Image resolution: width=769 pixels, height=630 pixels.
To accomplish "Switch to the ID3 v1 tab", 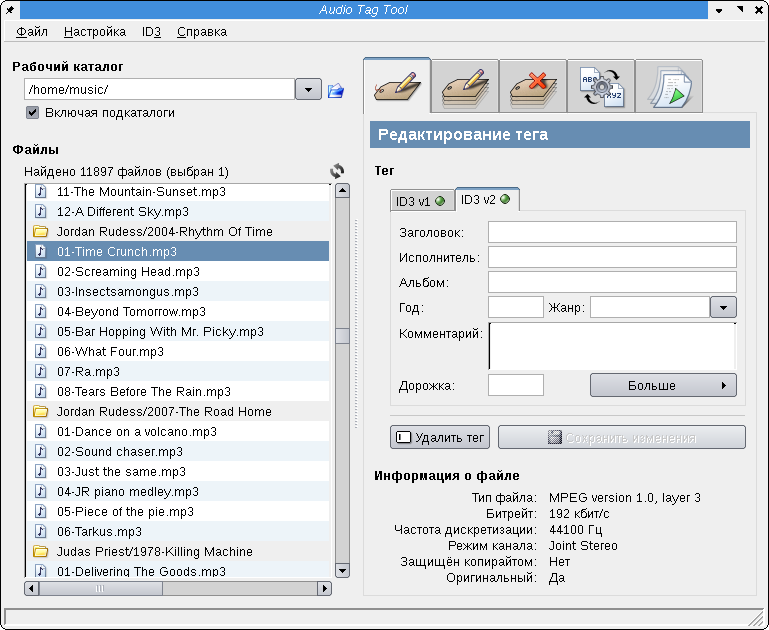I will pos(422,201).
